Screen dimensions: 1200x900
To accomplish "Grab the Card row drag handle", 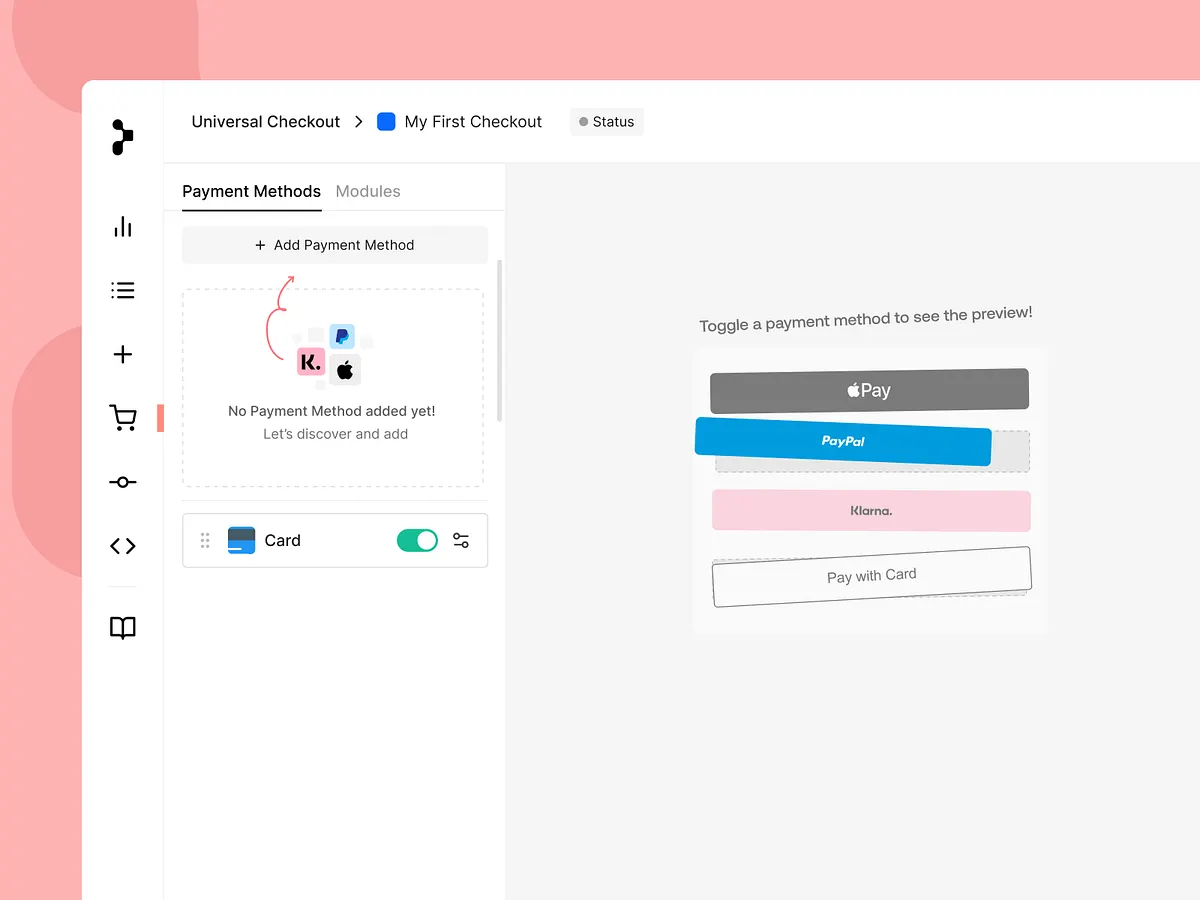I will pos(205,540).
